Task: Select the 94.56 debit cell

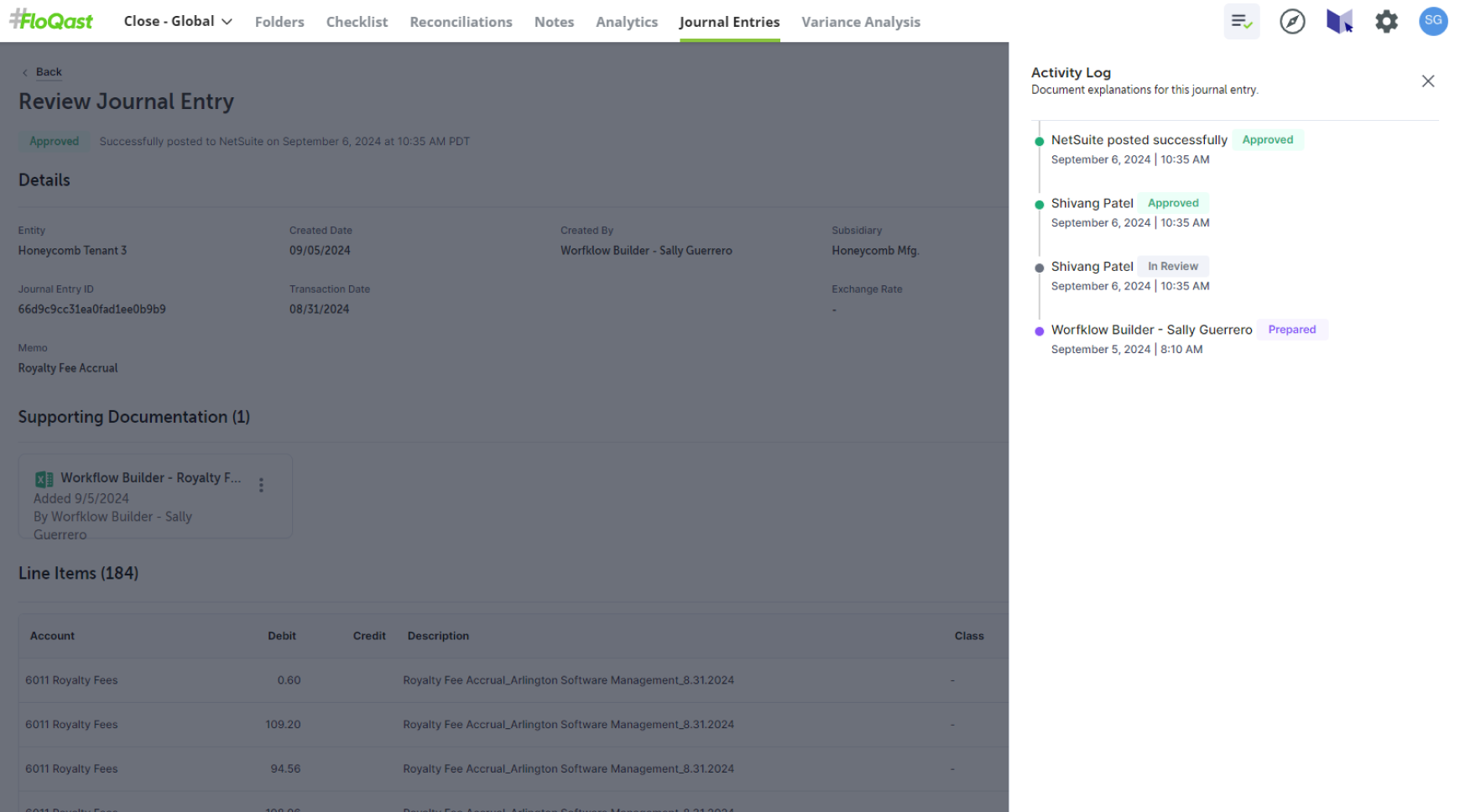Action: coord(285,769)
